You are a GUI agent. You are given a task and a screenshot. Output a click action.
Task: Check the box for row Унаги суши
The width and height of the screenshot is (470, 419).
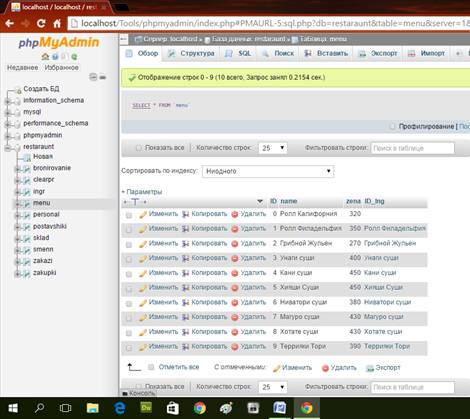pos(129,259)
